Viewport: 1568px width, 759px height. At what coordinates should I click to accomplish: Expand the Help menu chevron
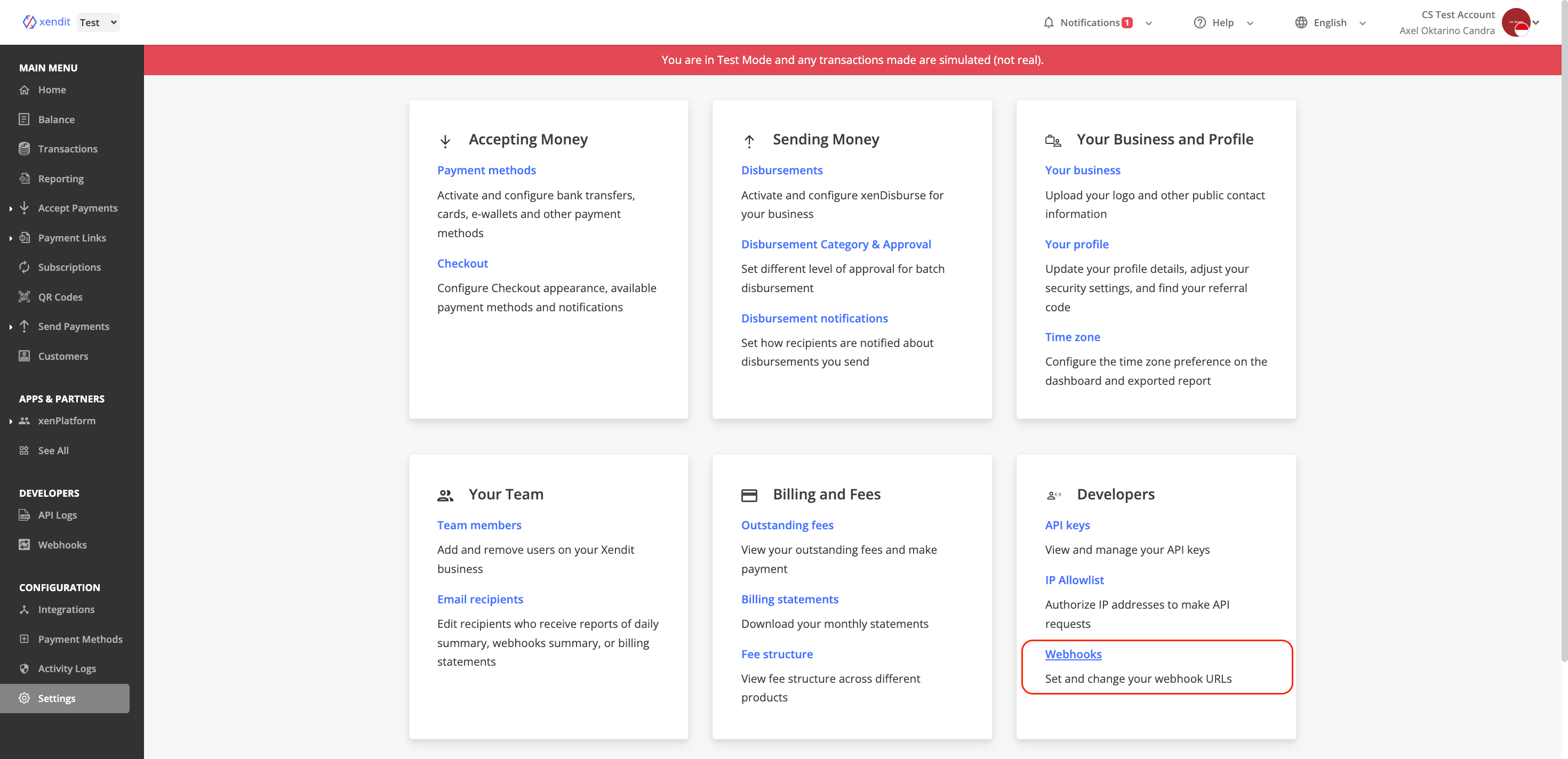pyautogui.click(x=1250, y=23)
